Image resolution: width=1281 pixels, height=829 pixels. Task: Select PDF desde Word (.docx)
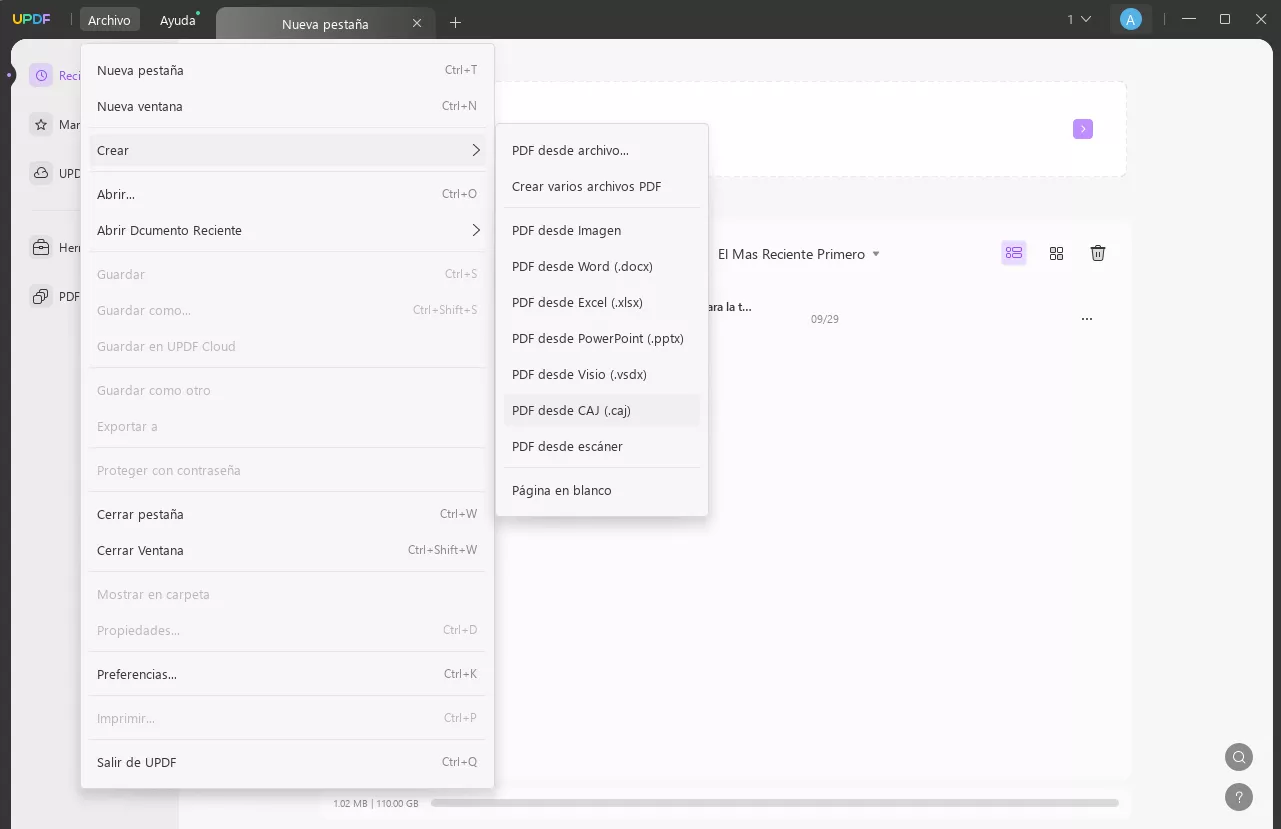tap(602, 266)
